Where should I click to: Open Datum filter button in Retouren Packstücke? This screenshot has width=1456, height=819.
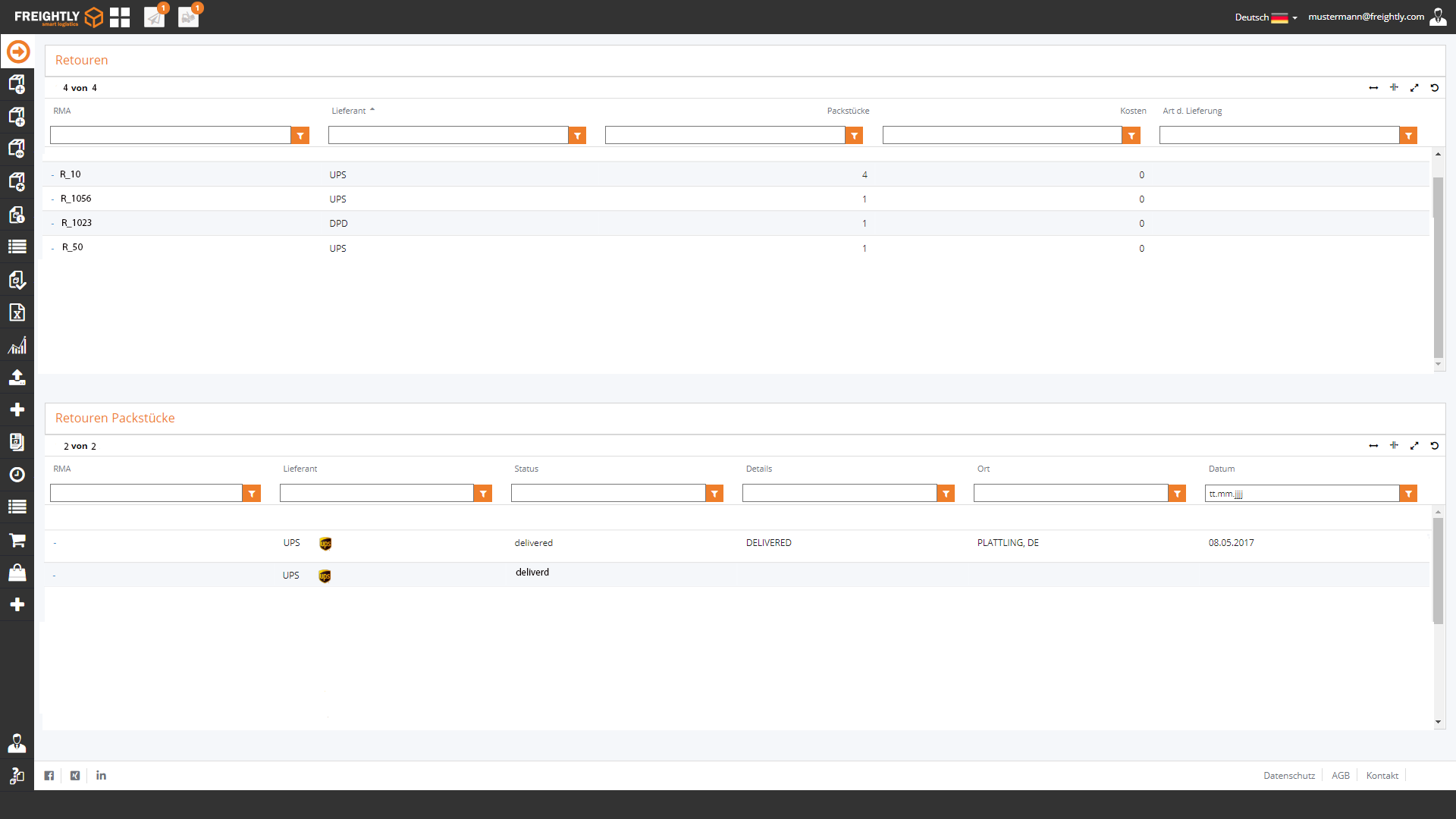[x=1408, y=494]
